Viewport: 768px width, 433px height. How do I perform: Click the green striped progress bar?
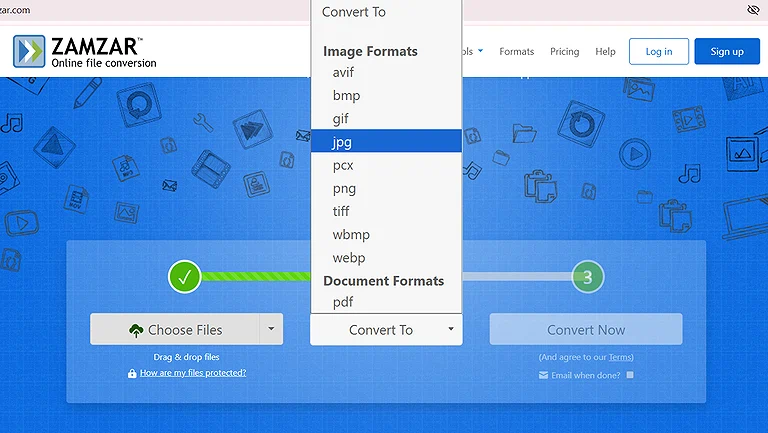256,277
